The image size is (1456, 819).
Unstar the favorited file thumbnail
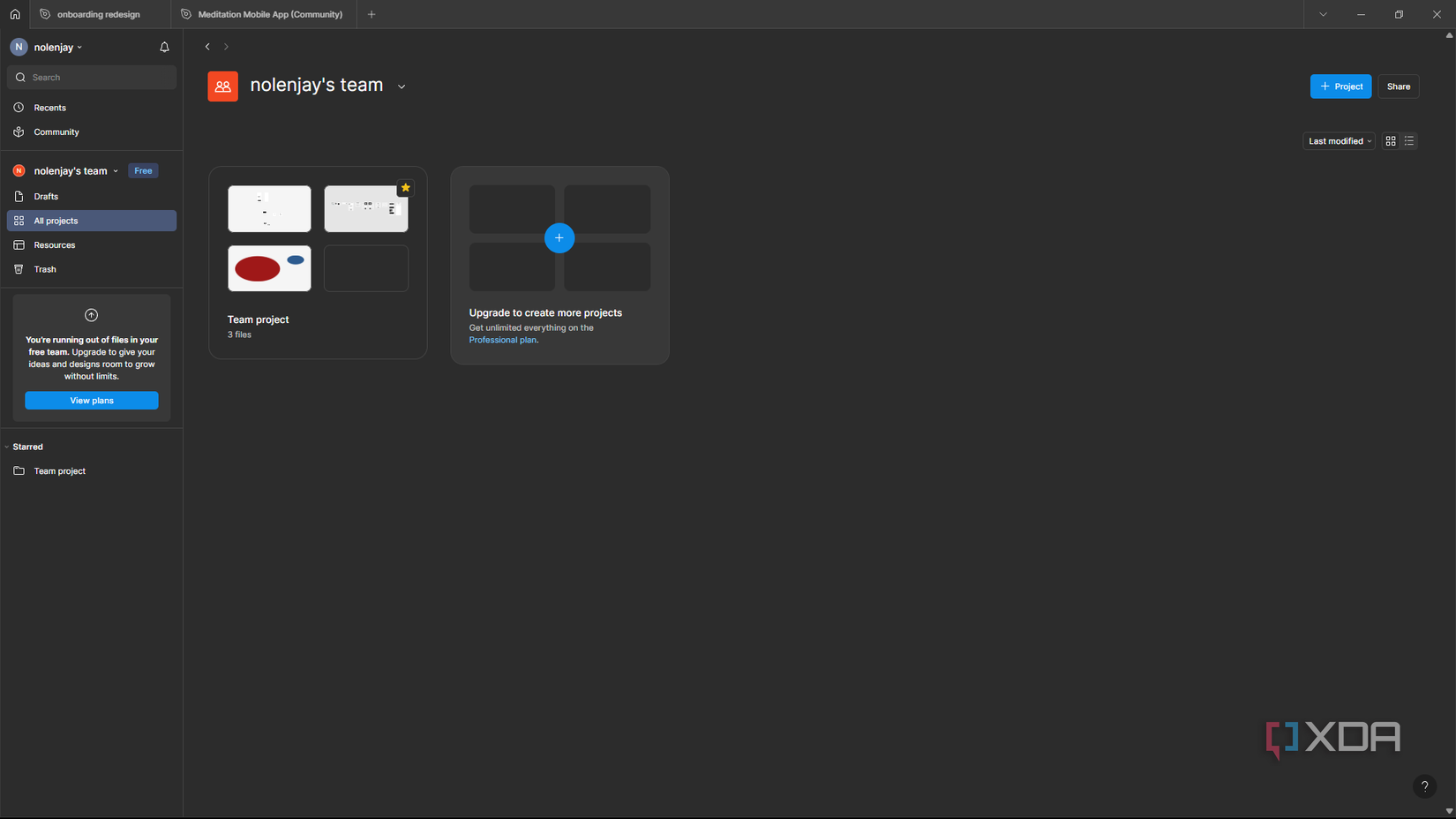405,187
